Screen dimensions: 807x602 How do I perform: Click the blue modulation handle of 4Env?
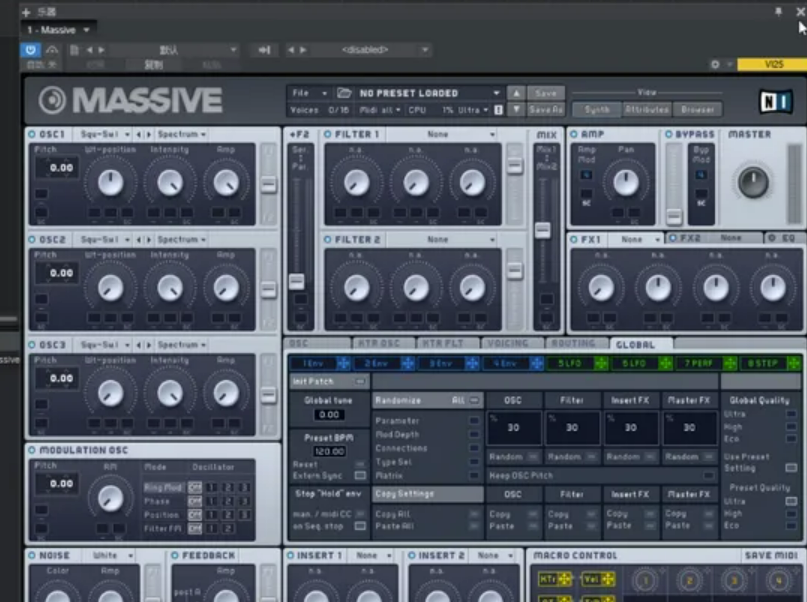536,363
